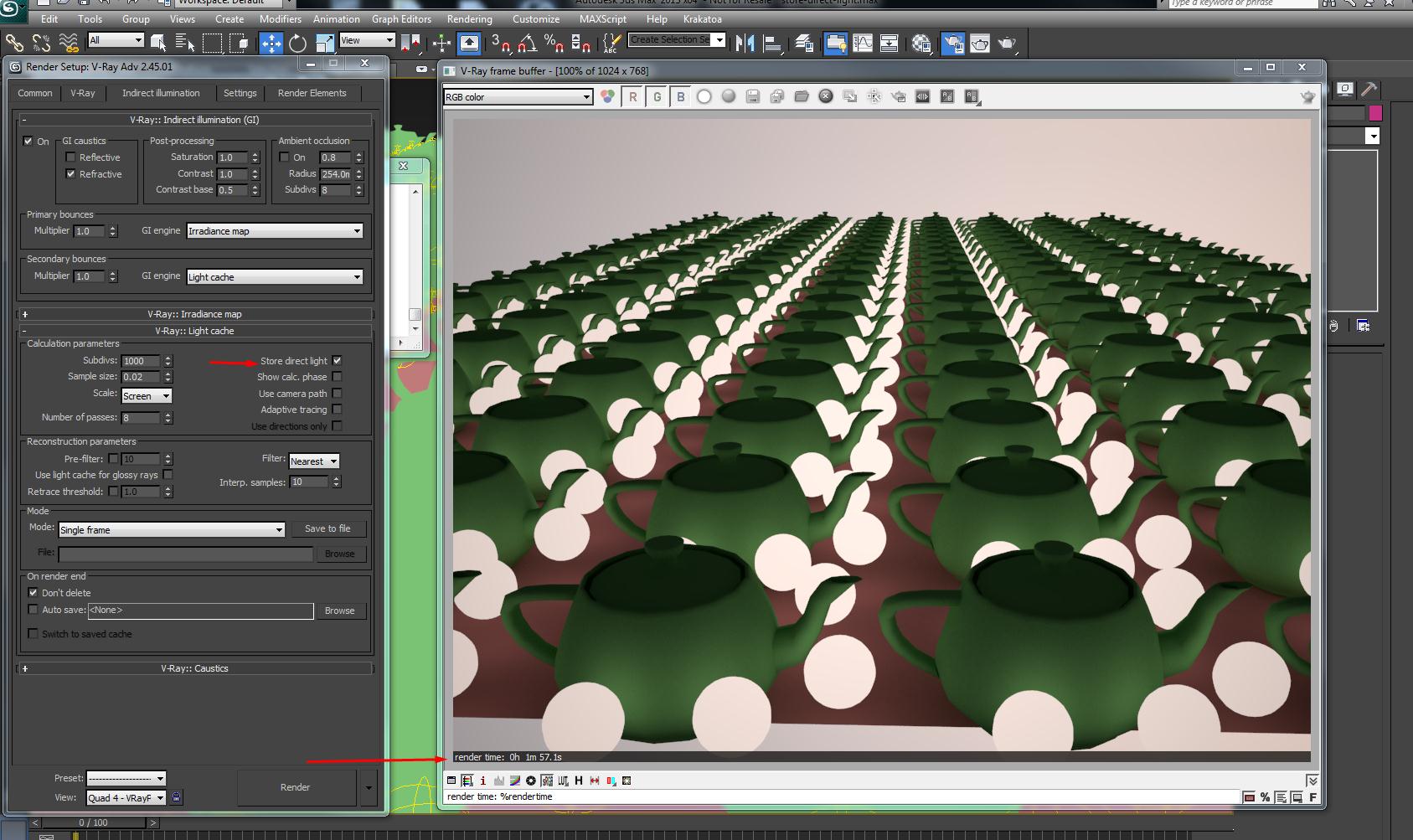
Task: Enable Switch to saved cache checkbox
Action: coord(33,634)
